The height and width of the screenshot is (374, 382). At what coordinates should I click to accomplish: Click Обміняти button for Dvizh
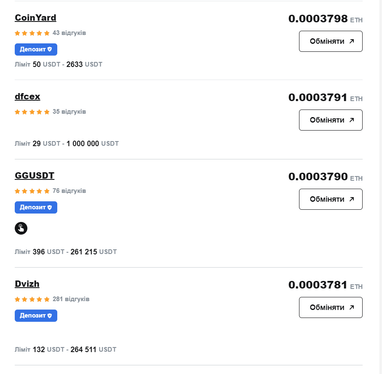(x=331, y=307)
